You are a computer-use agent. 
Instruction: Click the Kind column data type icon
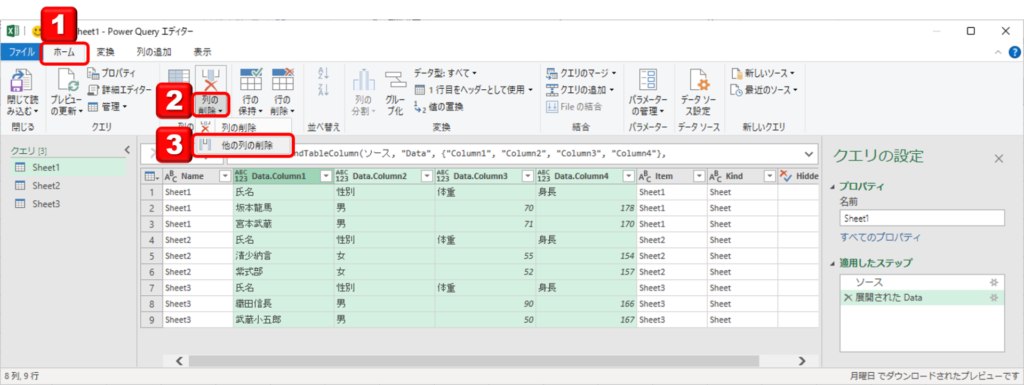[x=715, y=176]
